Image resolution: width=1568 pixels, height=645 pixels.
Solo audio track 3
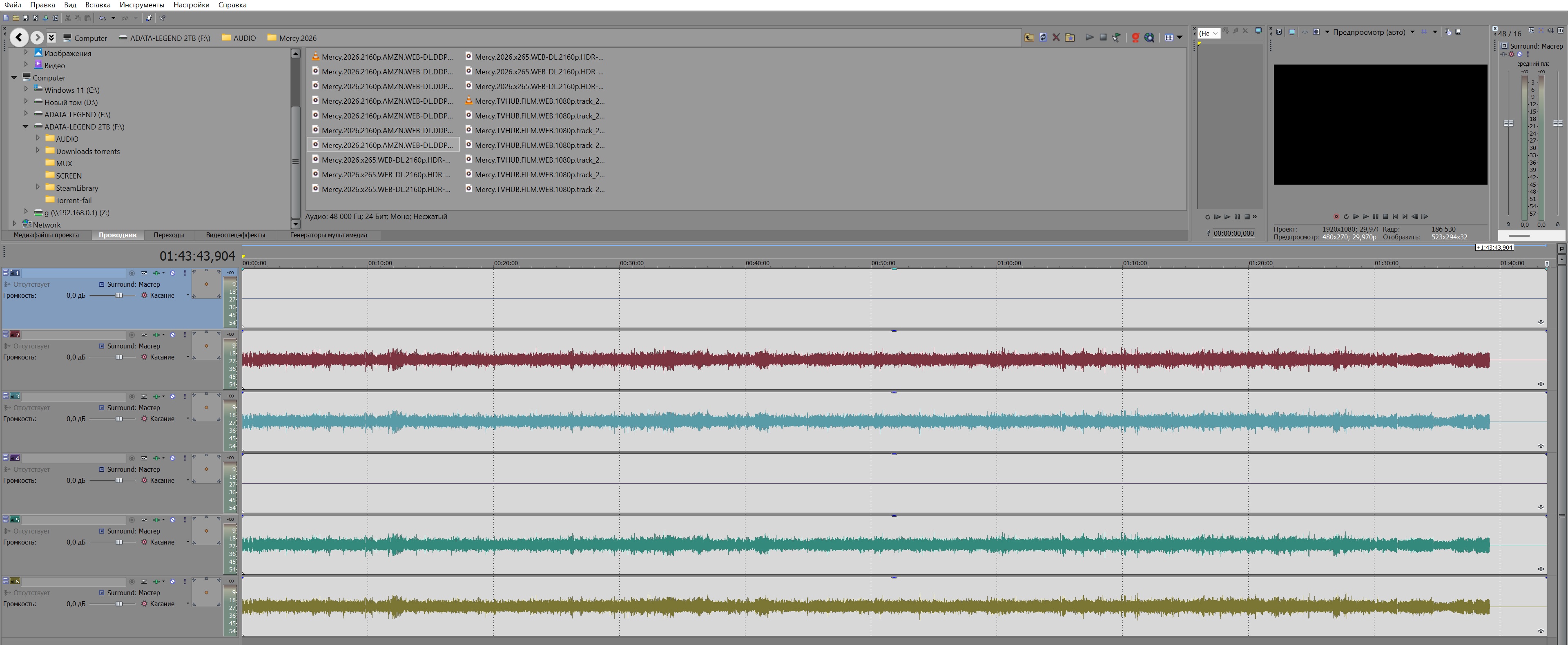(x=185, y=396)
